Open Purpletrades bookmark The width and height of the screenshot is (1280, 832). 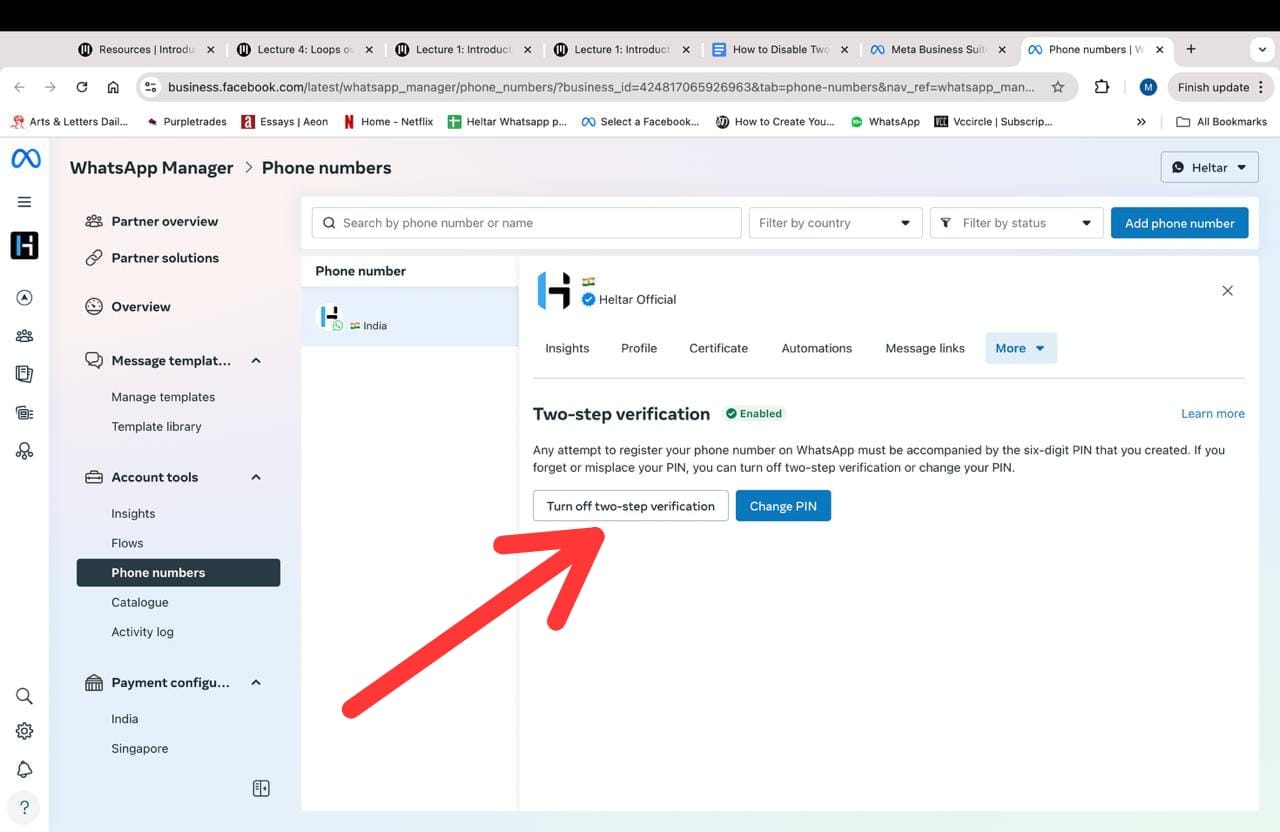point(186,122)
